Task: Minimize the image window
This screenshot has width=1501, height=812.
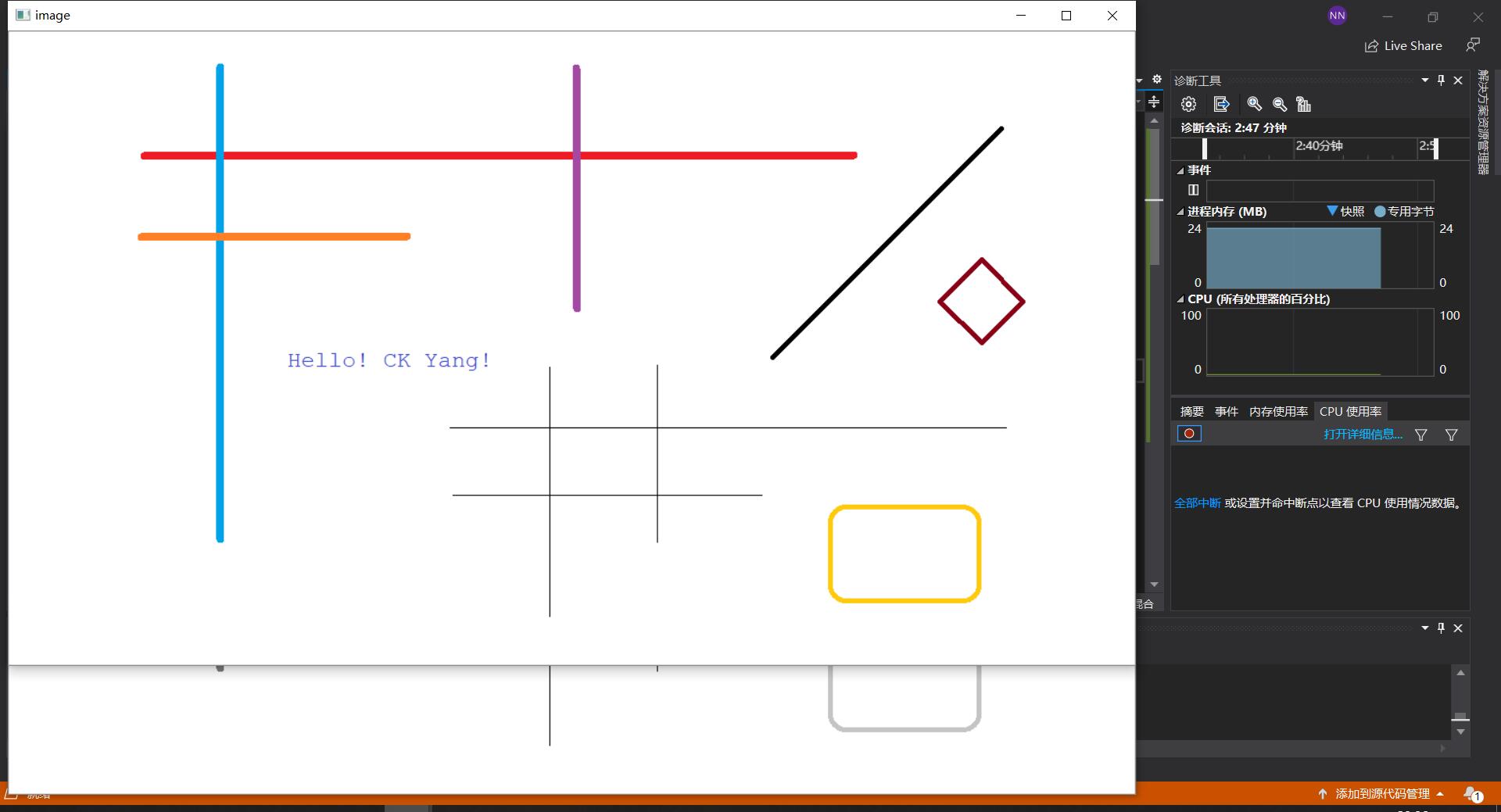Action: (x=1020, y=16)
